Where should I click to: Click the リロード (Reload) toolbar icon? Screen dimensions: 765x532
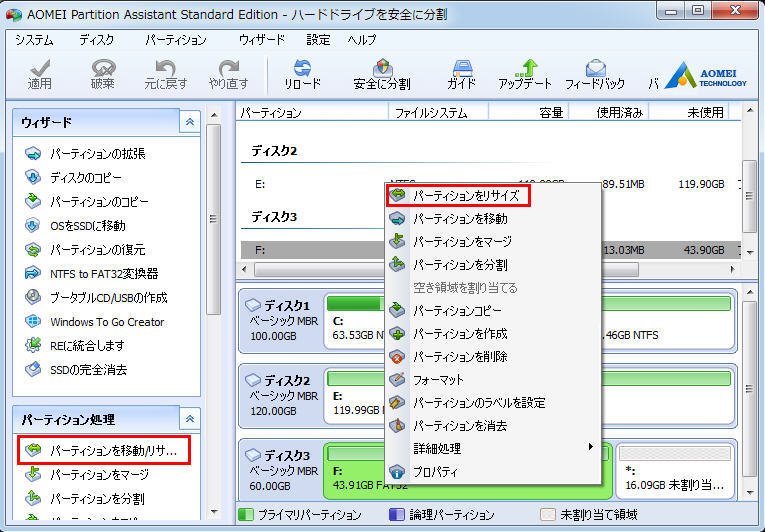pos(302,75)
